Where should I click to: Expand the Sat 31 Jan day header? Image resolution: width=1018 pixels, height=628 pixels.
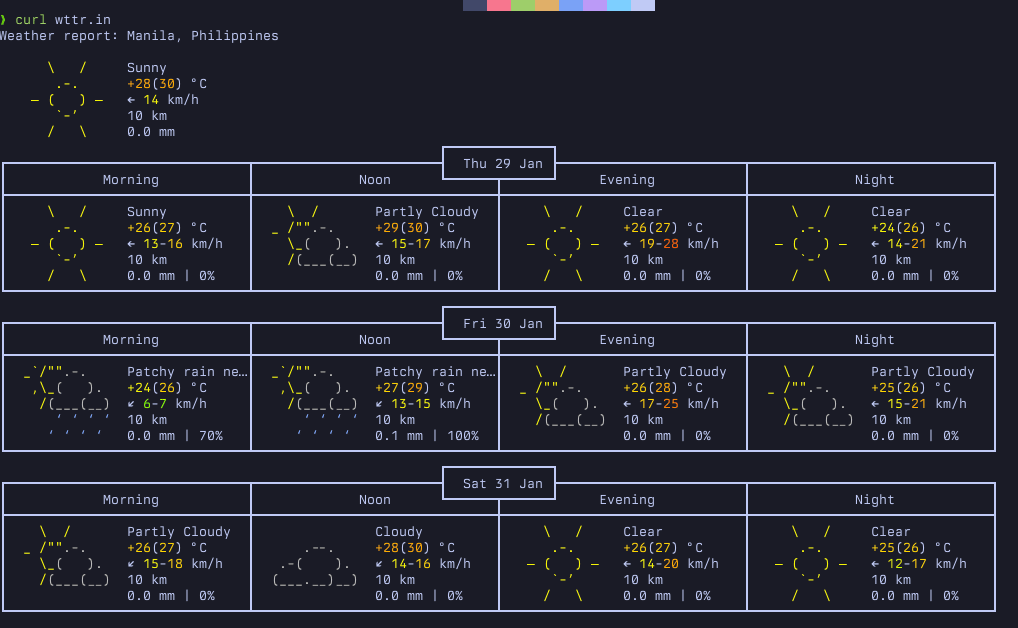498,483
